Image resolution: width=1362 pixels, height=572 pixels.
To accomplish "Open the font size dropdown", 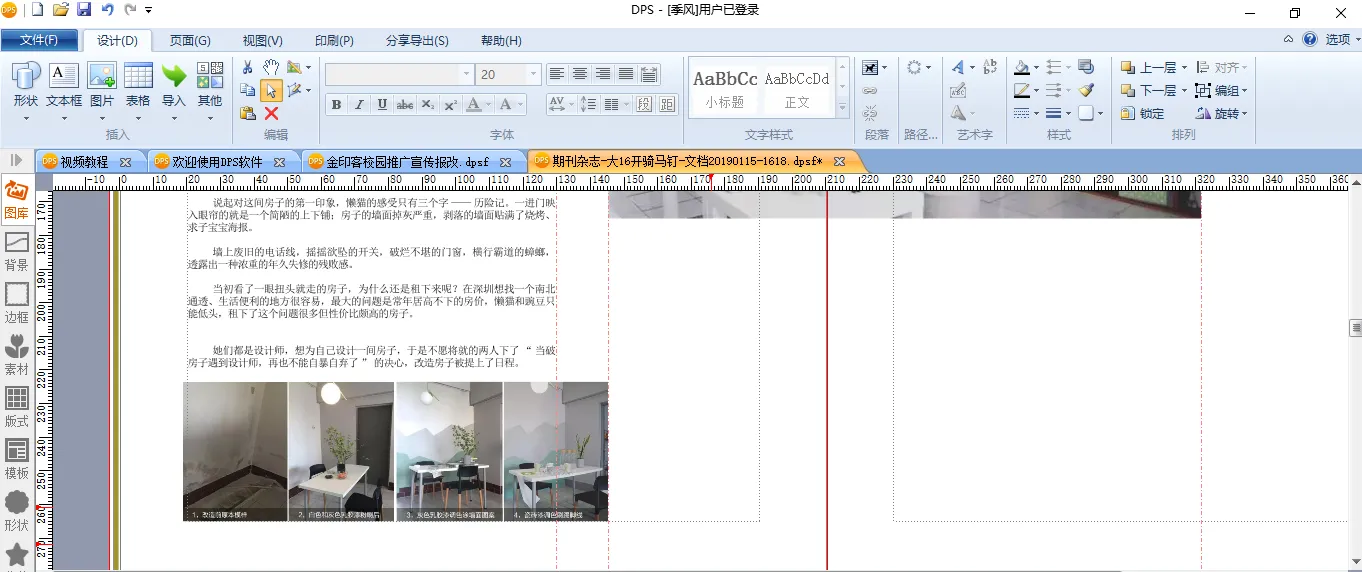I will (533, 75).
